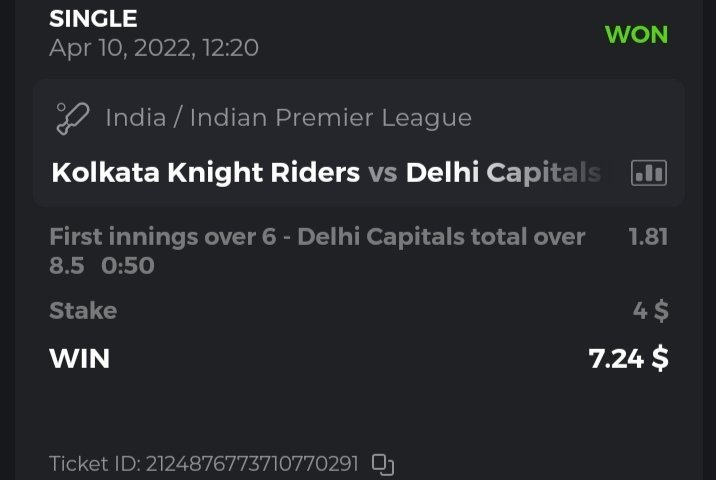Viewport: 716px width, 480px height.
Task: Copy the Ticket ID using copy icon
Action: pyautogui.click(x=383, y=464)
